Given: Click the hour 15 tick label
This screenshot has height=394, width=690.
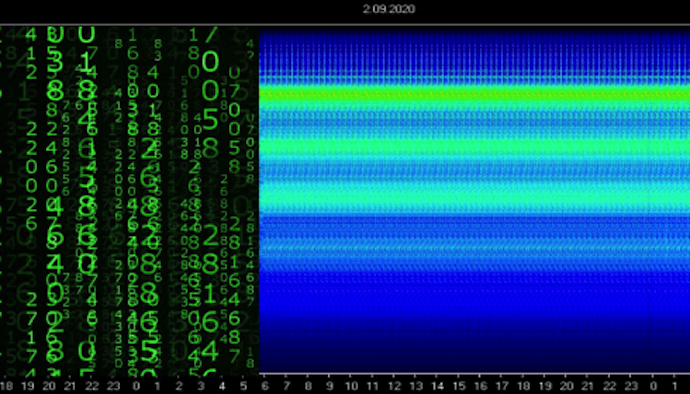Looking at the screenshot, I should (459, 386).
